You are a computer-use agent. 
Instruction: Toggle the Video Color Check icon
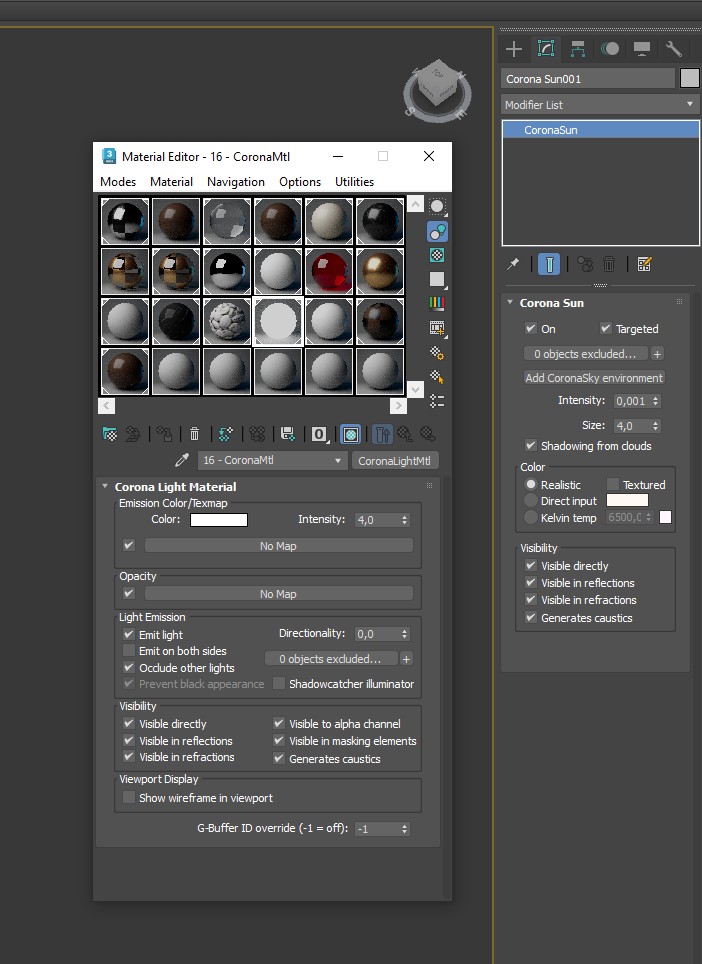click(x=437, y=303)
